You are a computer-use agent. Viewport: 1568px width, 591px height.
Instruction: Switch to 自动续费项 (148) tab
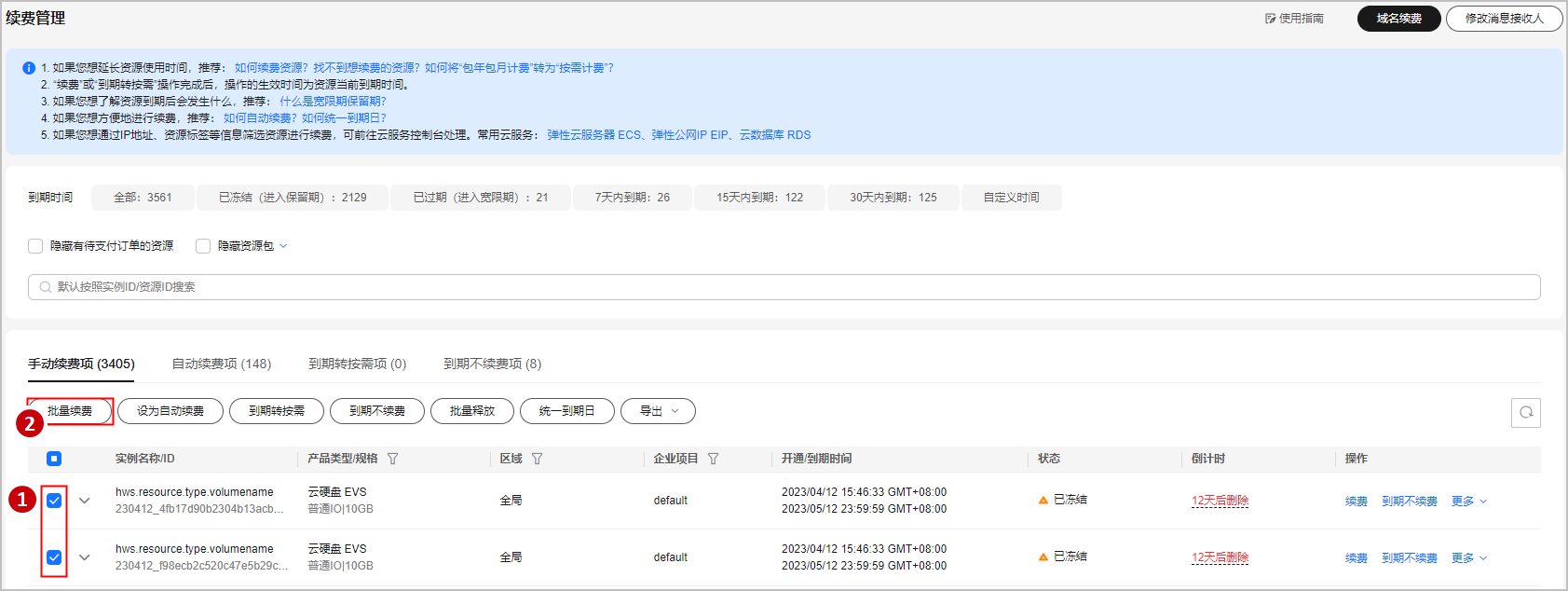click(221, 364)
